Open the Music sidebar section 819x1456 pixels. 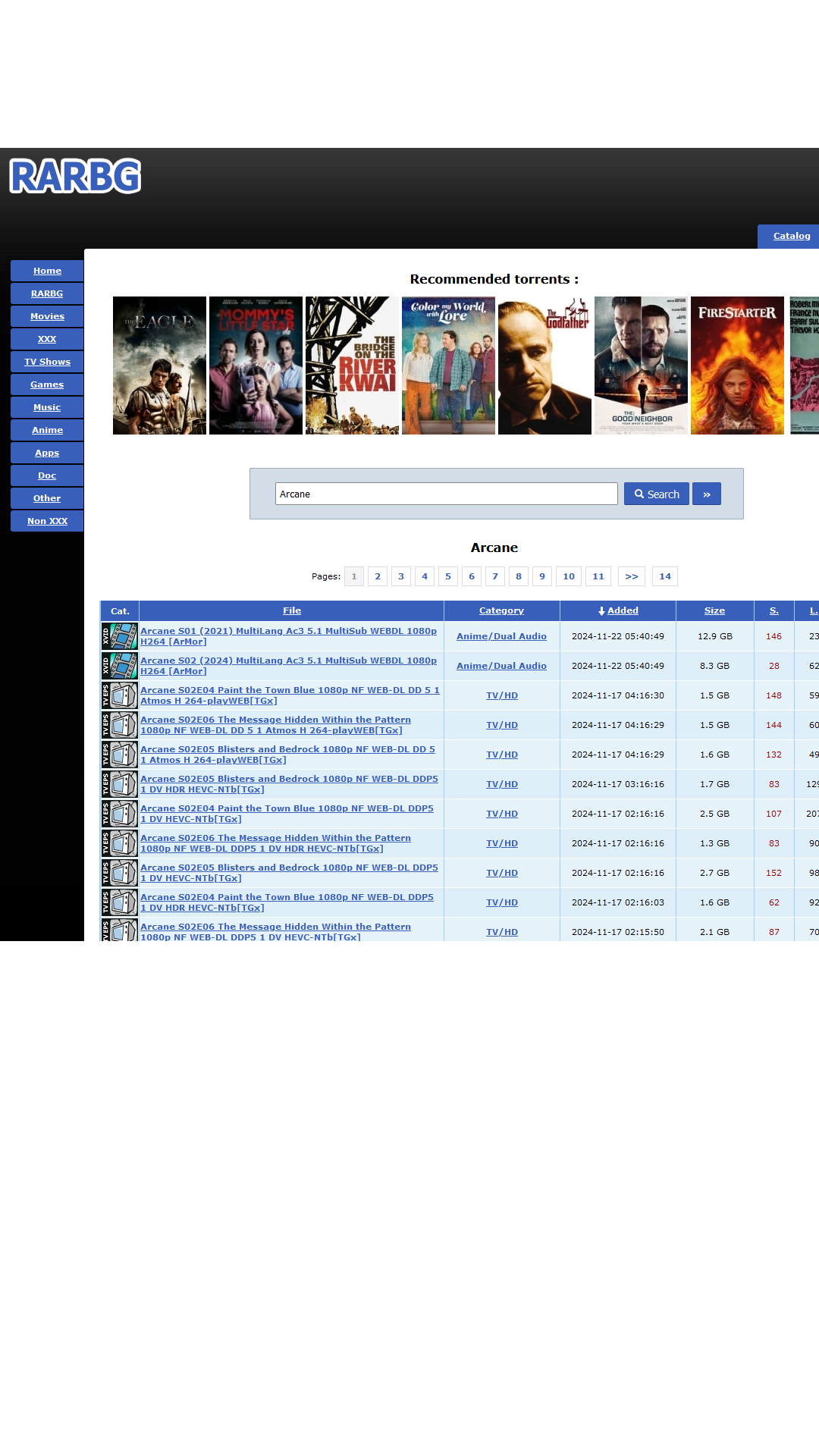click(47, 407)
